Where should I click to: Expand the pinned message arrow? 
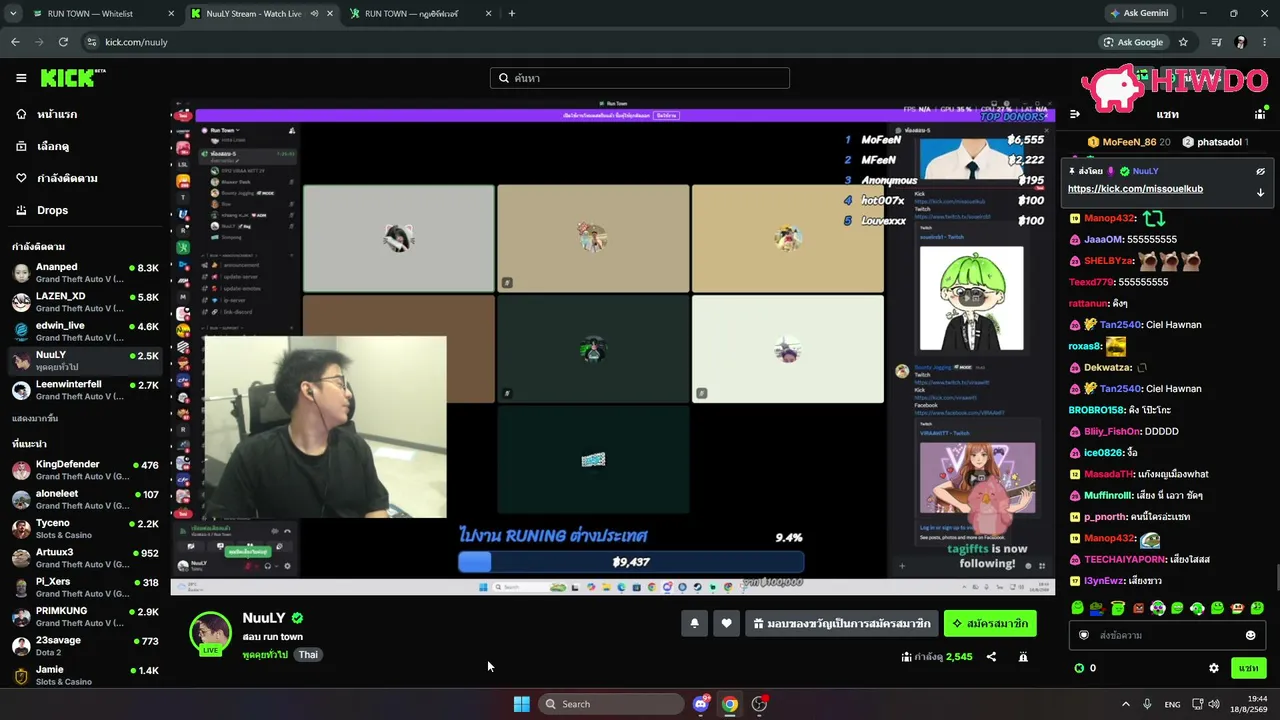pyautogui.click(x=1260, y=192)
